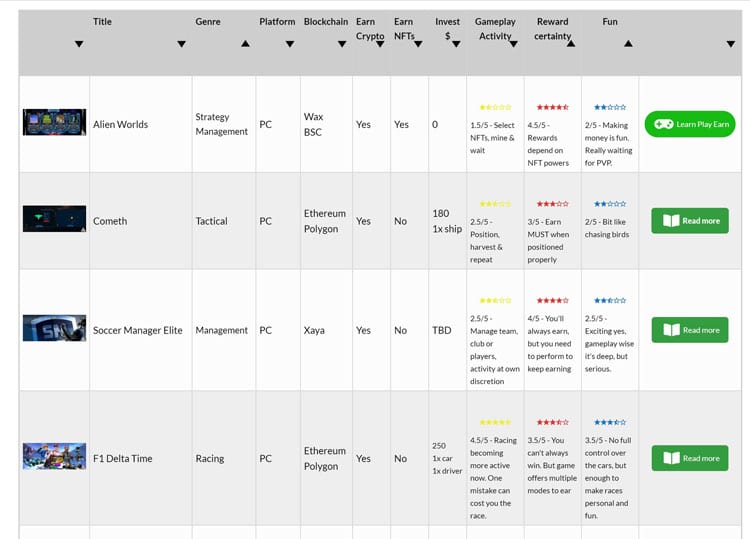The width and height of the screenshot is (750, 539).
Task: Click the Platform column sort arrow
Action: click(290, 44)
